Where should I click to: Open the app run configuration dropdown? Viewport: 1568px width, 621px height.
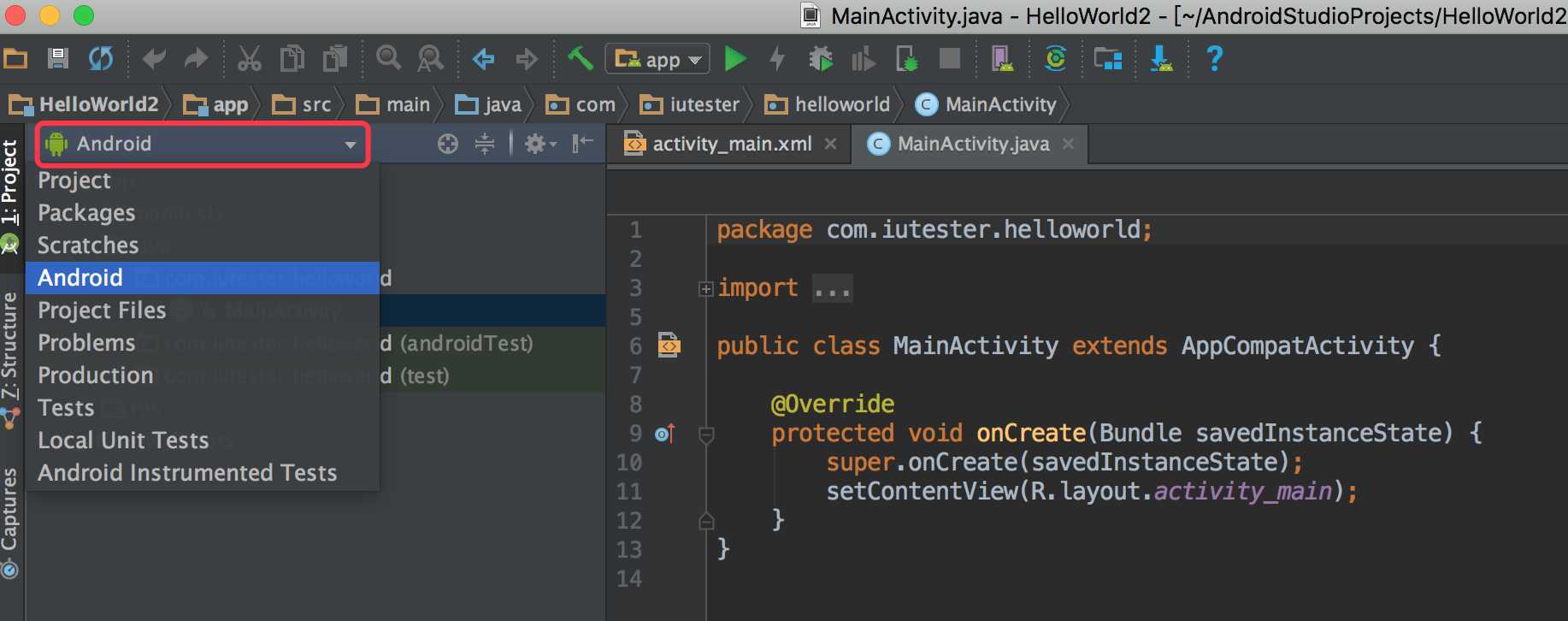point(657,59)
